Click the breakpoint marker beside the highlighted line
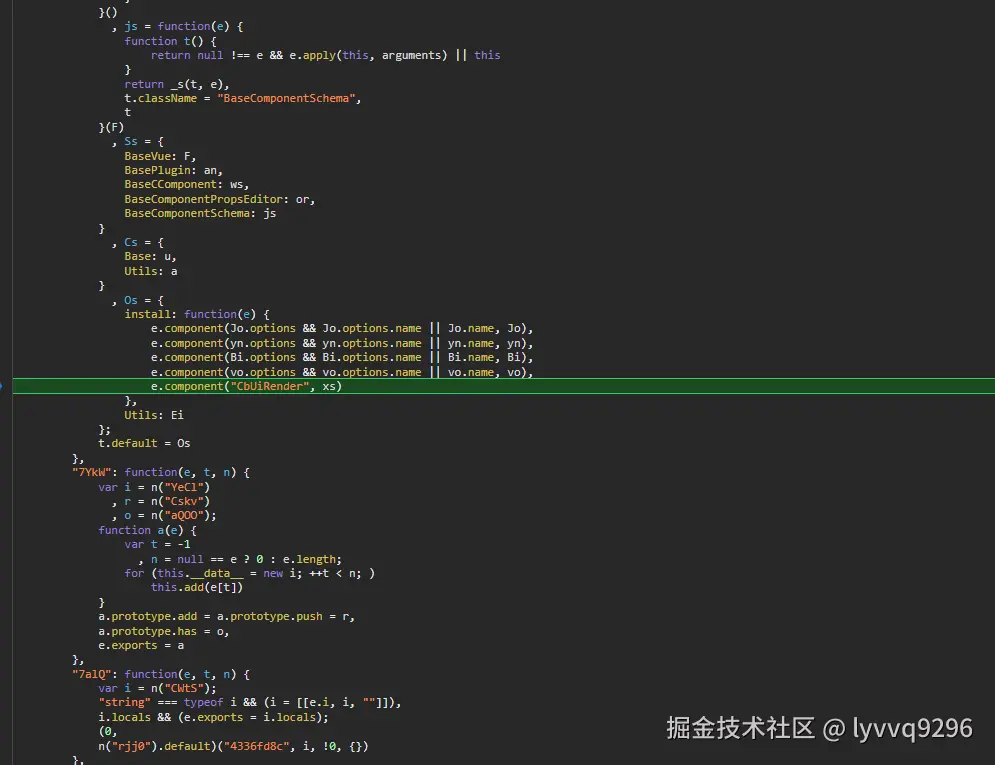This screenshot has height=765, width=995. tap(2, 386)
